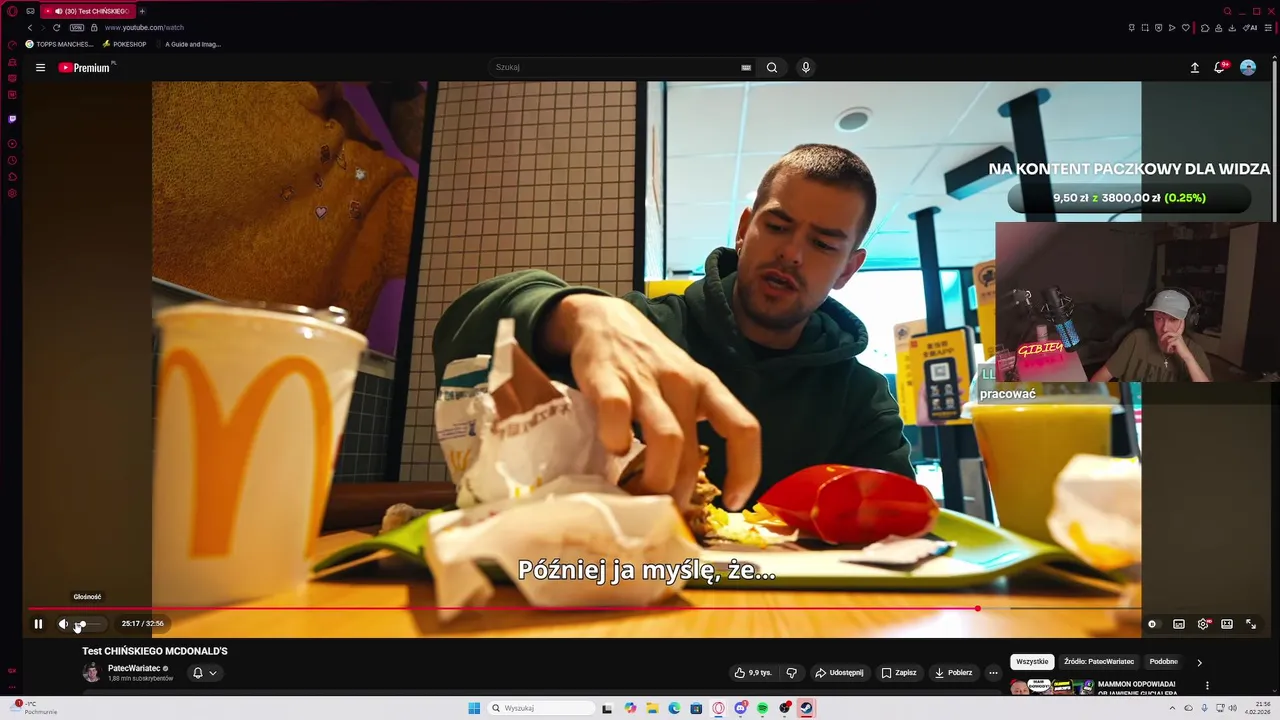This screenshot has height=720, width=1280.
Task: Click the YouTube search magnifier button
Action: point(772,68)
